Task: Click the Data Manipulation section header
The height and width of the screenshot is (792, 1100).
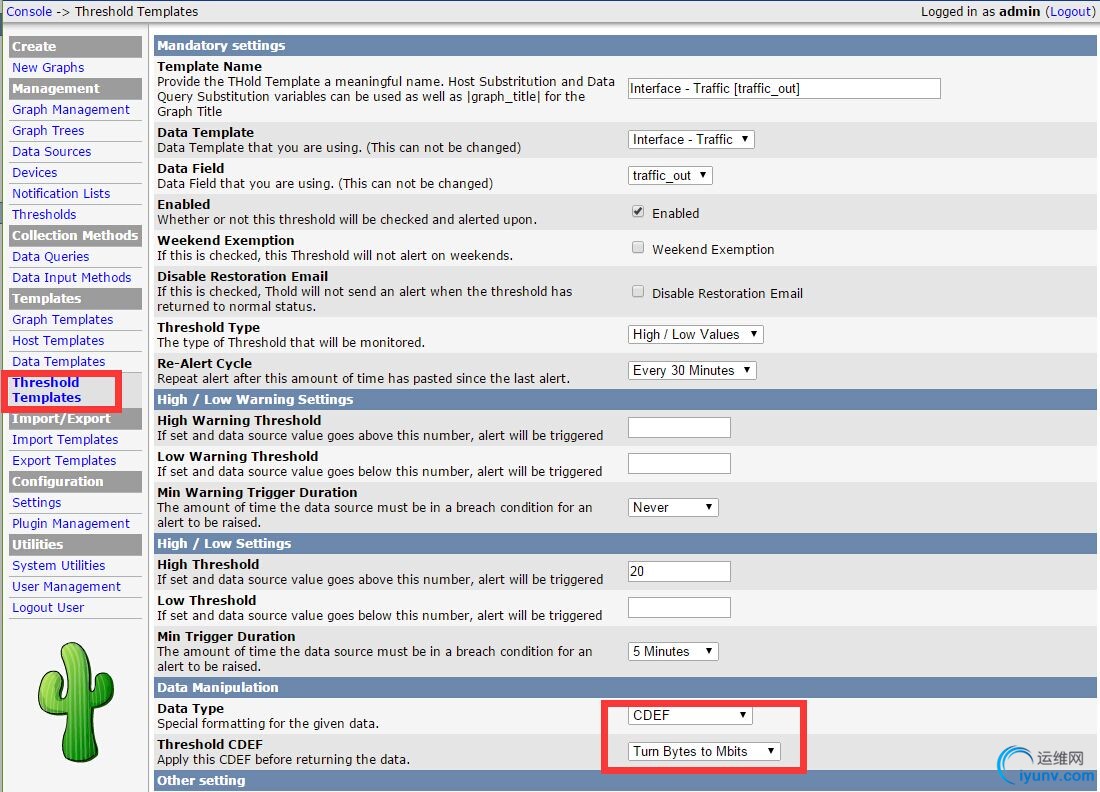Action: point(625,688)
